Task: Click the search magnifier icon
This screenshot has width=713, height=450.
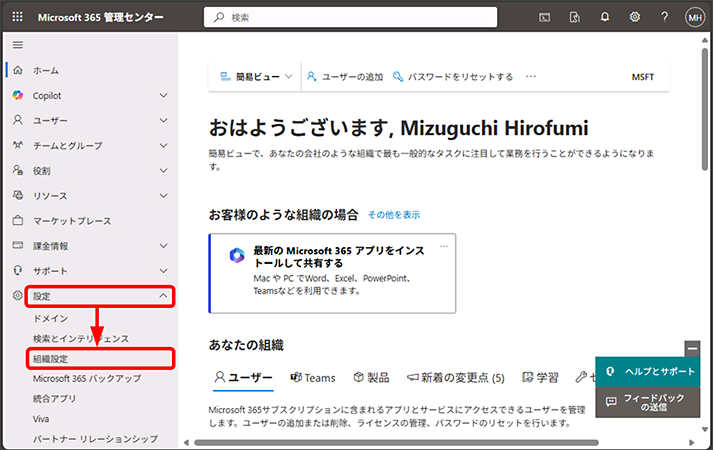Action: coord(219,17)
